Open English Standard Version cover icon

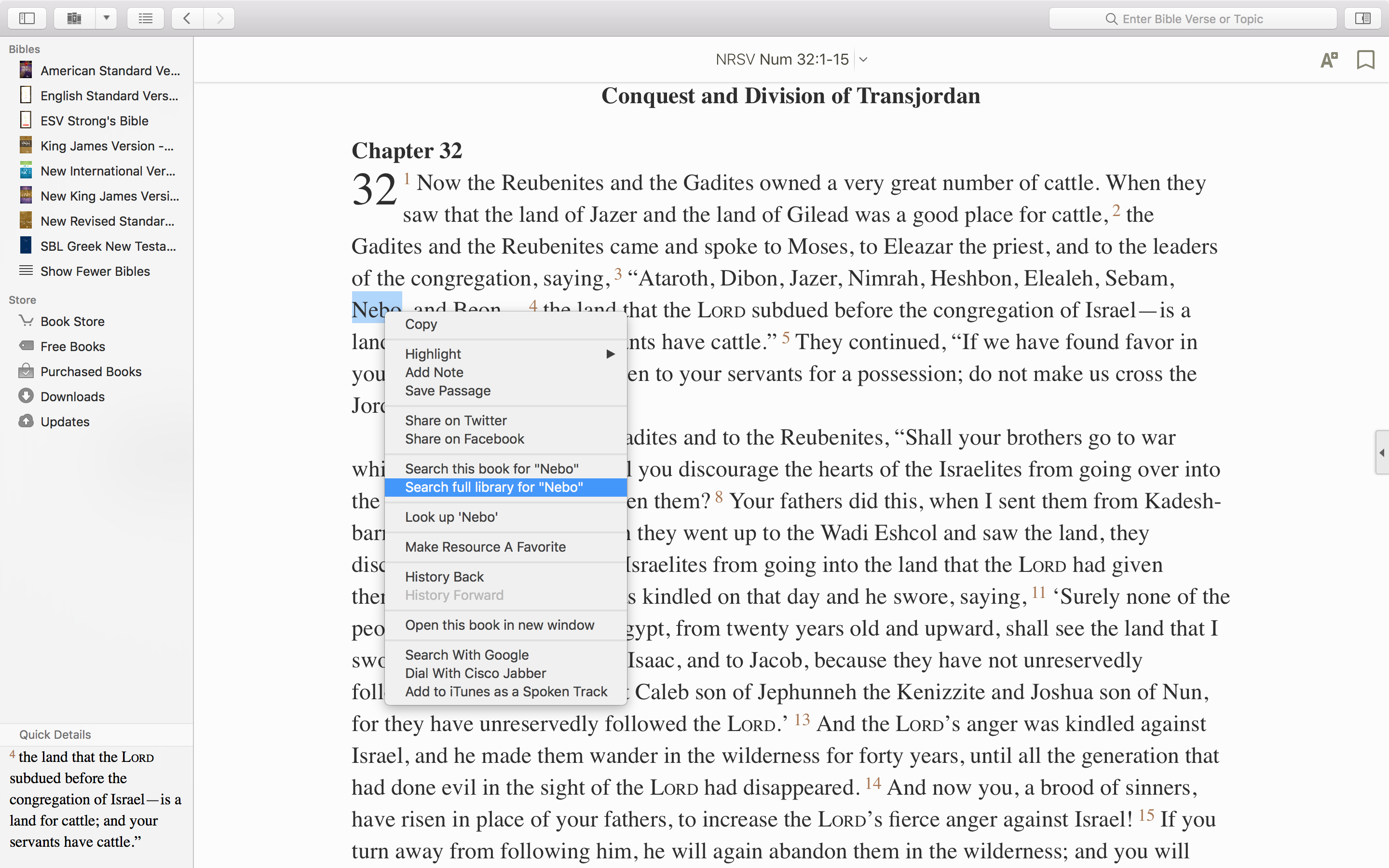[26, 95]
